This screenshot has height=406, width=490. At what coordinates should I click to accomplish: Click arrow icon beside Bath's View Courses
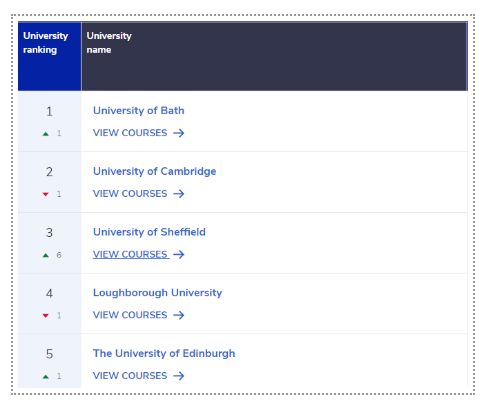[179, 133]
